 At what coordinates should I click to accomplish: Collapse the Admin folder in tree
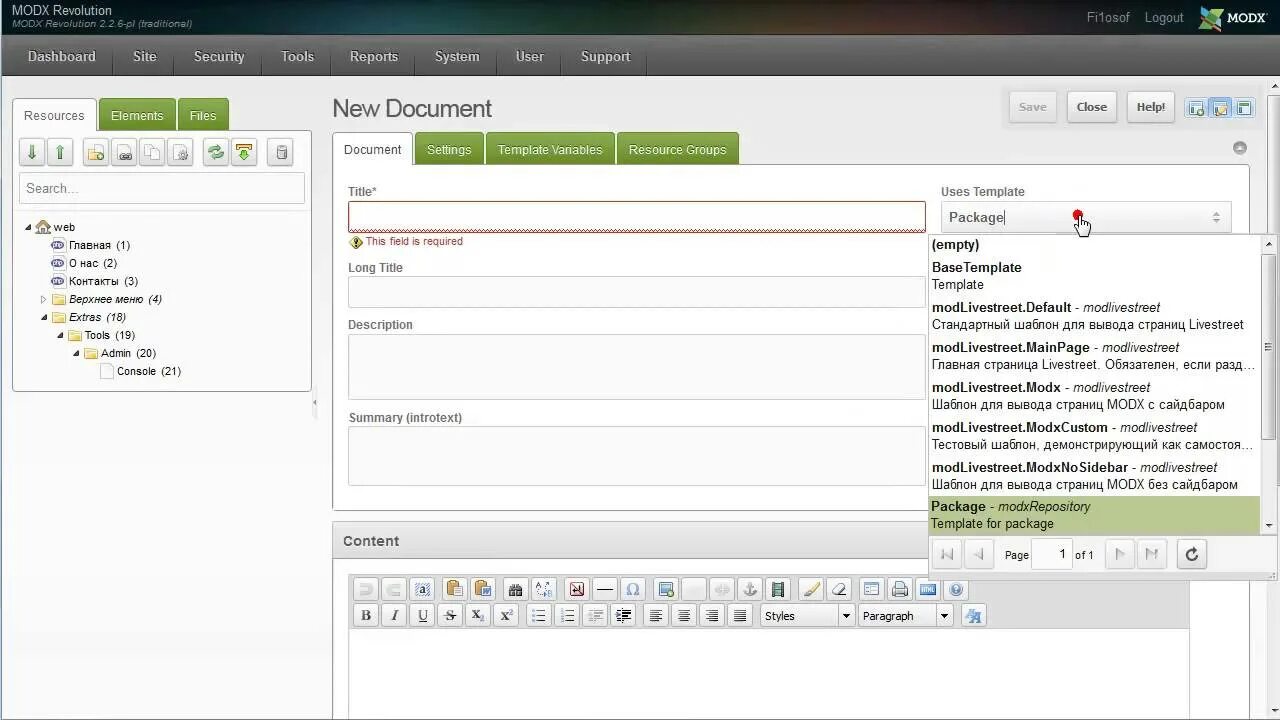click(76, 353)
